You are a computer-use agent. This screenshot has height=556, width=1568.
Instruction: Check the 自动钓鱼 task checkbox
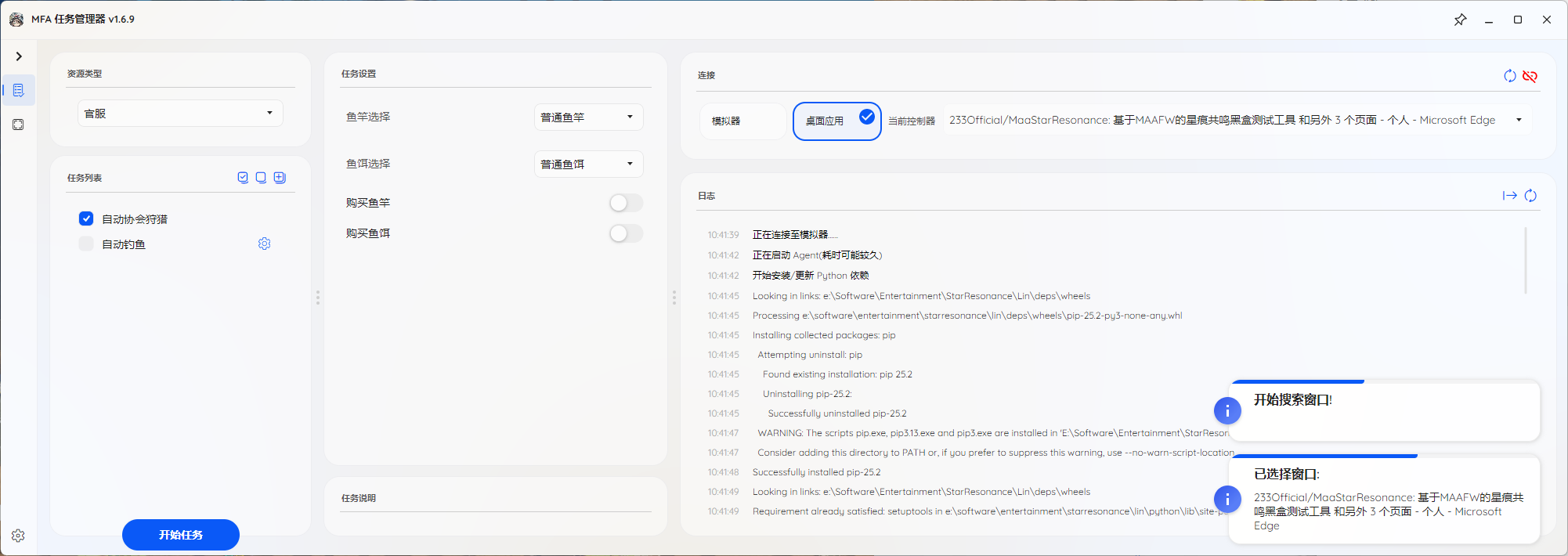point(86,244)
